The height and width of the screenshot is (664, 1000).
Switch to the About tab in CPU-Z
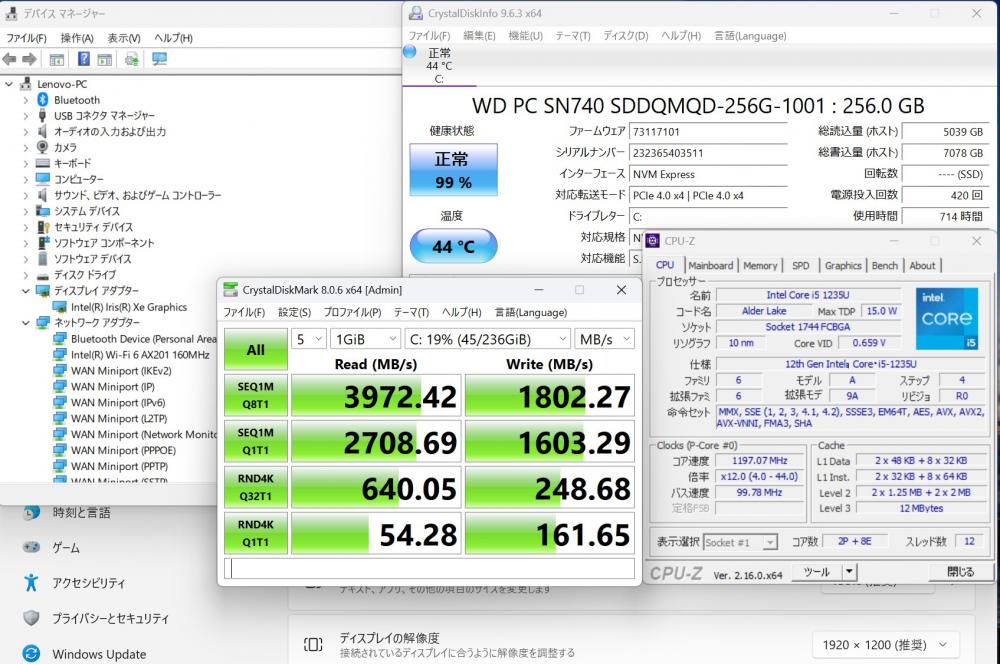[922, 265]
